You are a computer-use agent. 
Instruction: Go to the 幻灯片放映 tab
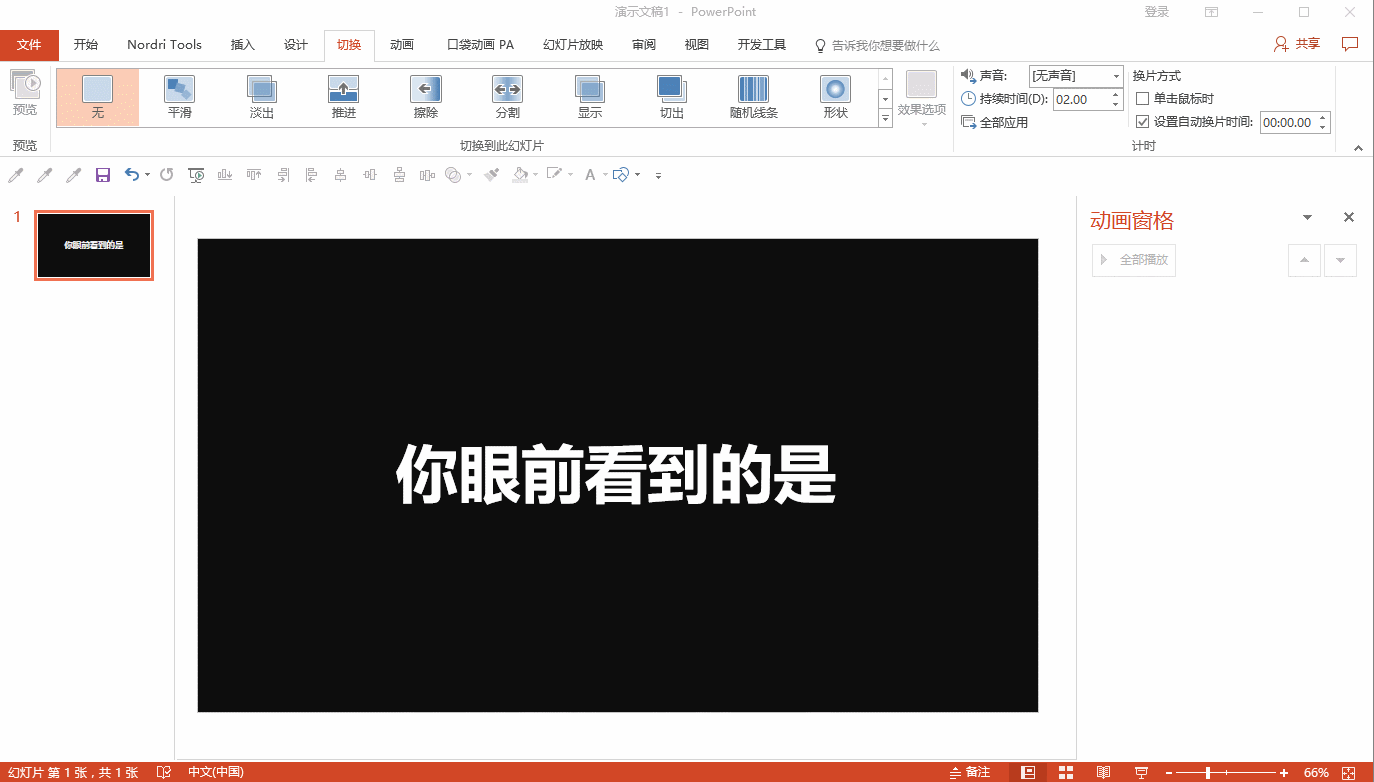coord(573,45)
